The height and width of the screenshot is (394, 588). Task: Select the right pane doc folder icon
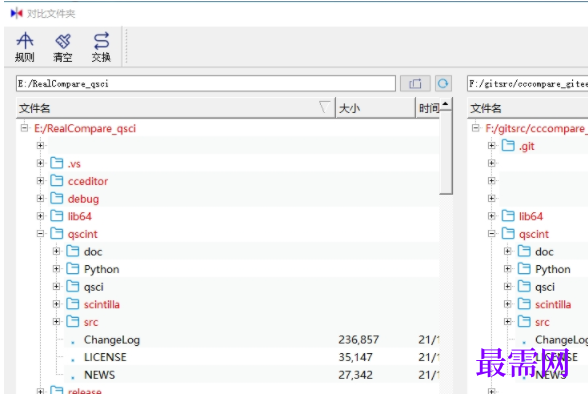coord(524,251)
